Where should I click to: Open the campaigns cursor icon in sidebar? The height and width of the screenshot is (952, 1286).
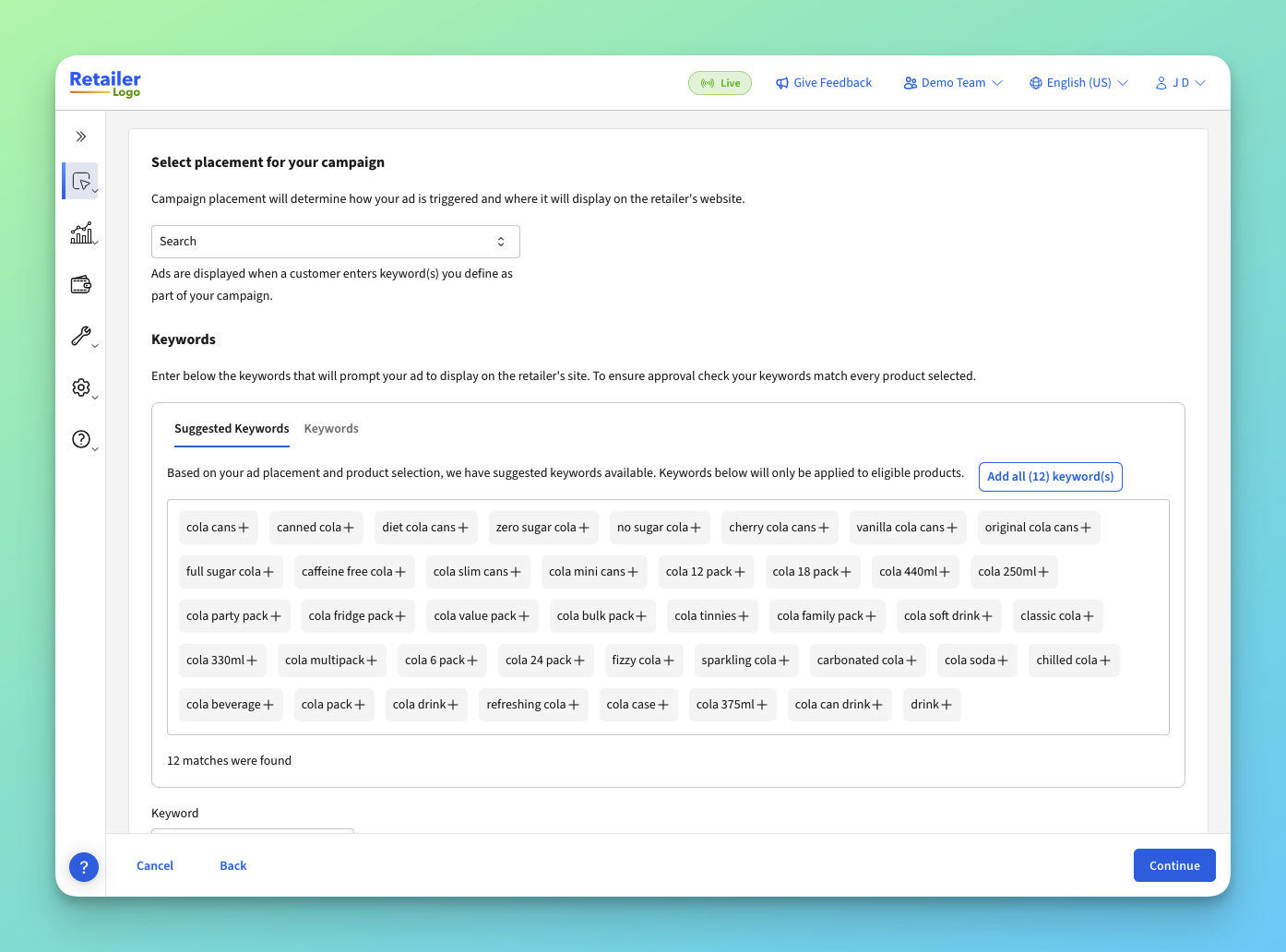(x=81, y=181)
